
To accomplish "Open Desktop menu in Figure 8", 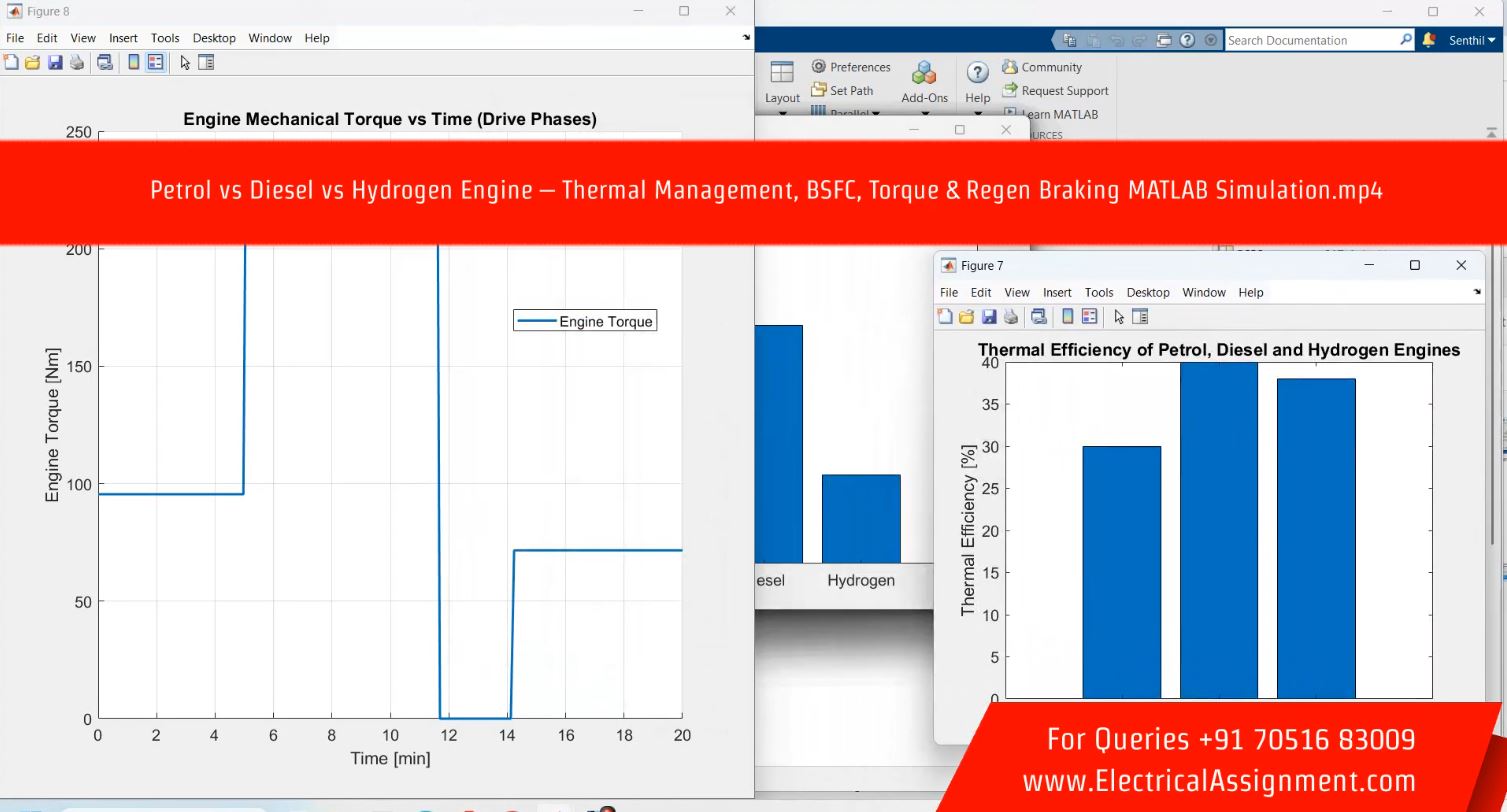I will [214, 38].
